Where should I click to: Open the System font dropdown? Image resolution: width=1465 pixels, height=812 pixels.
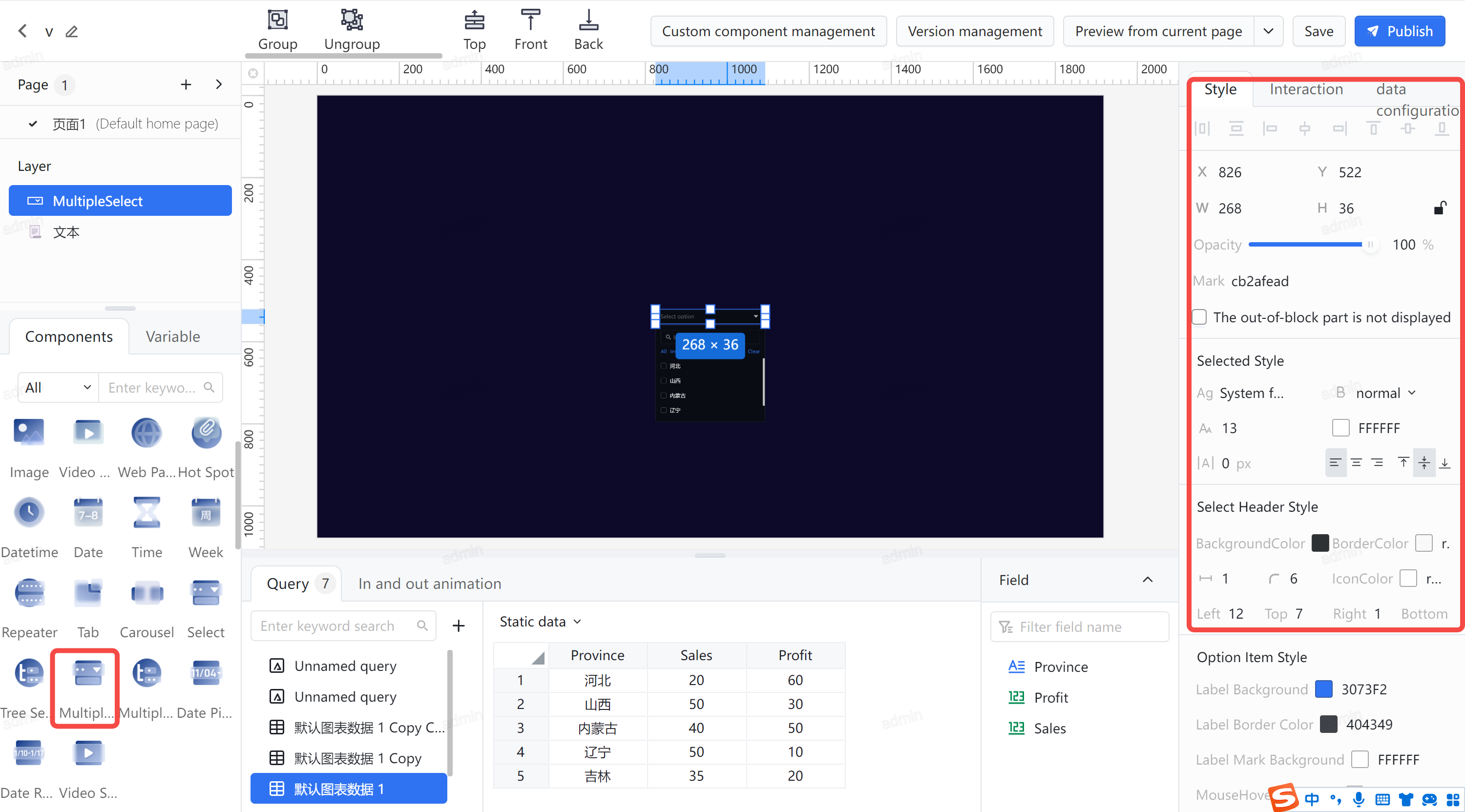1251,393
